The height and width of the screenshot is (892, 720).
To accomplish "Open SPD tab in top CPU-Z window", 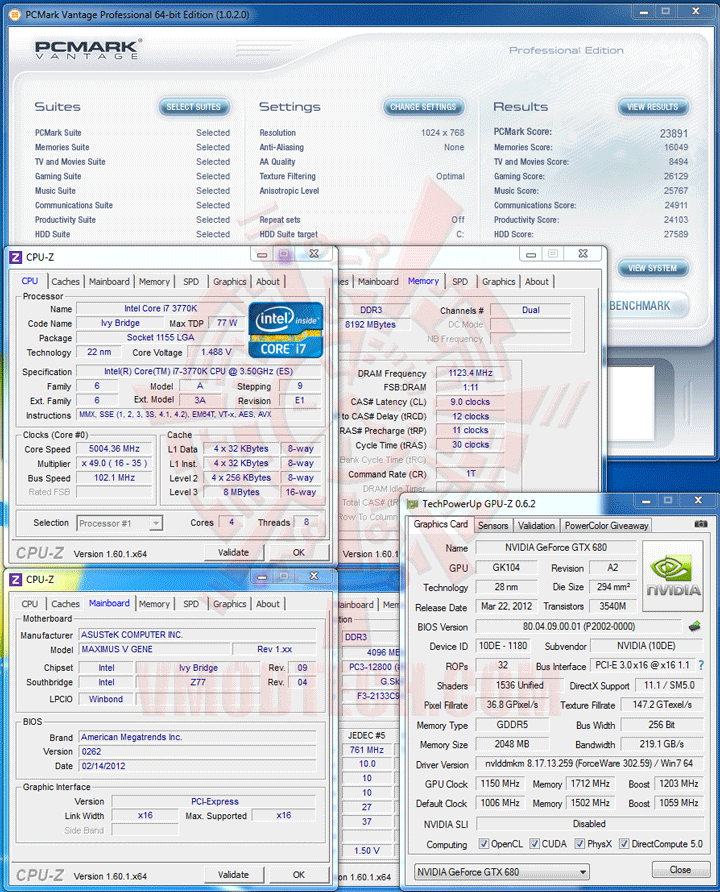I will pyautogui.click(x=191, y=282).
